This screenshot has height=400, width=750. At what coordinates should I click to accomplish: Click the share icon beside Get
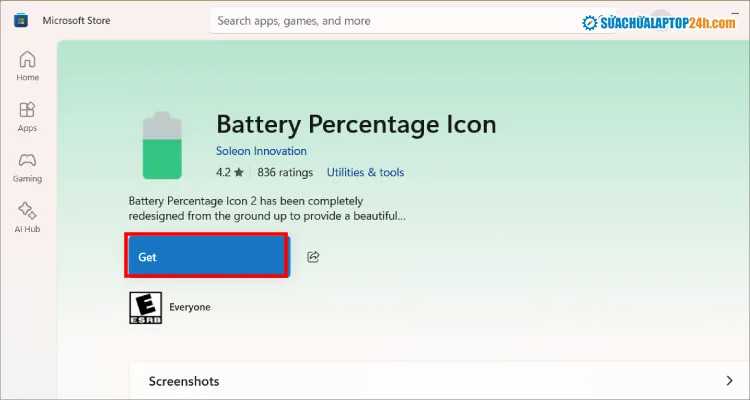click(313, 257)
